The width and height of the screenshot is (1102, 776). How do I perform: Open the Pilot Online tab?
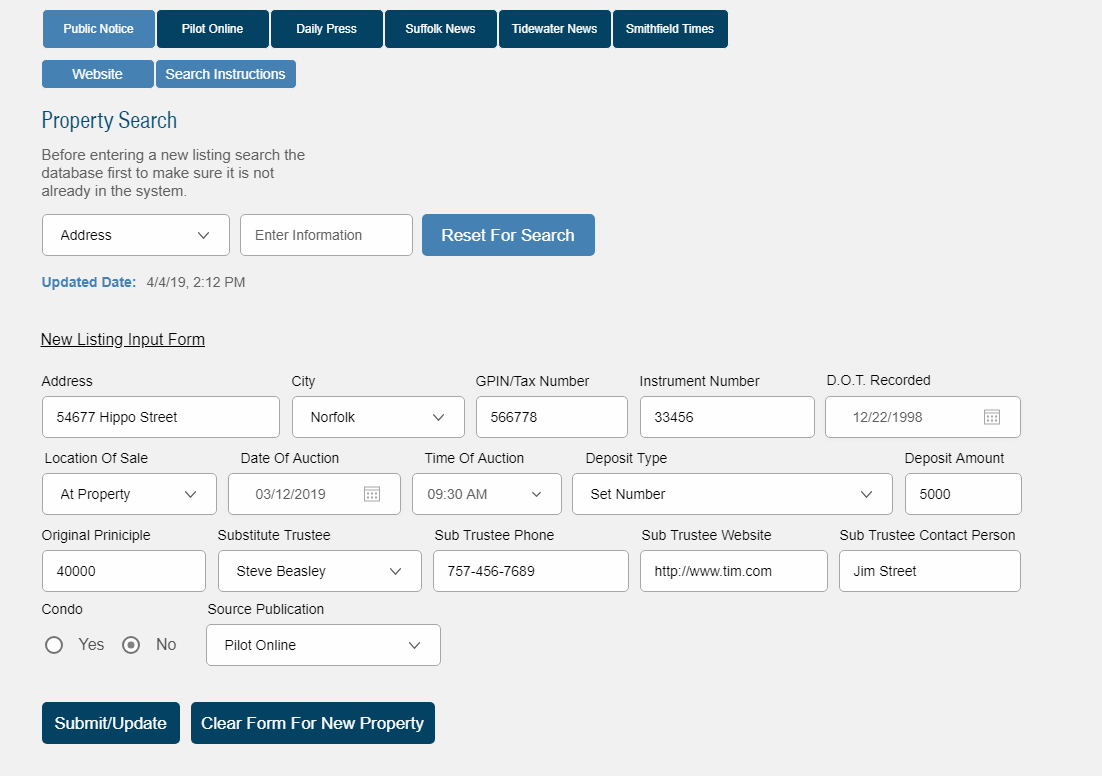(212, 29)
